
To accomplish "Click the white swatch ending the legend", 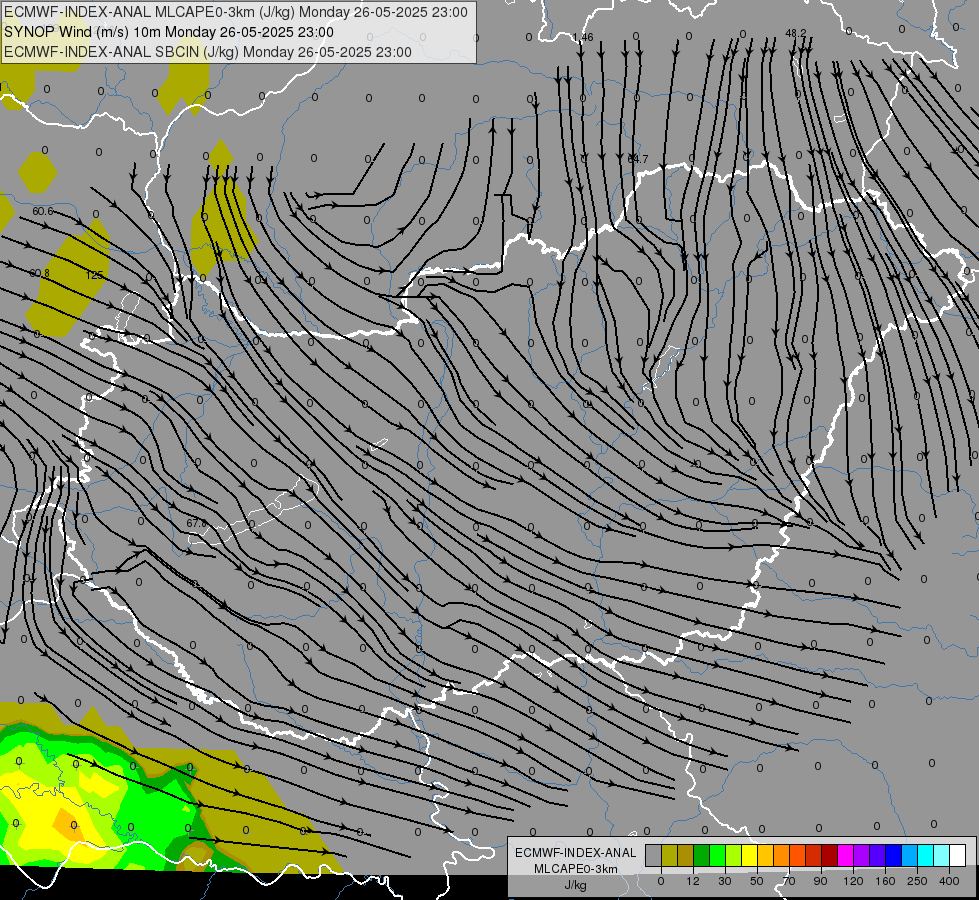I will coord(958,855).
